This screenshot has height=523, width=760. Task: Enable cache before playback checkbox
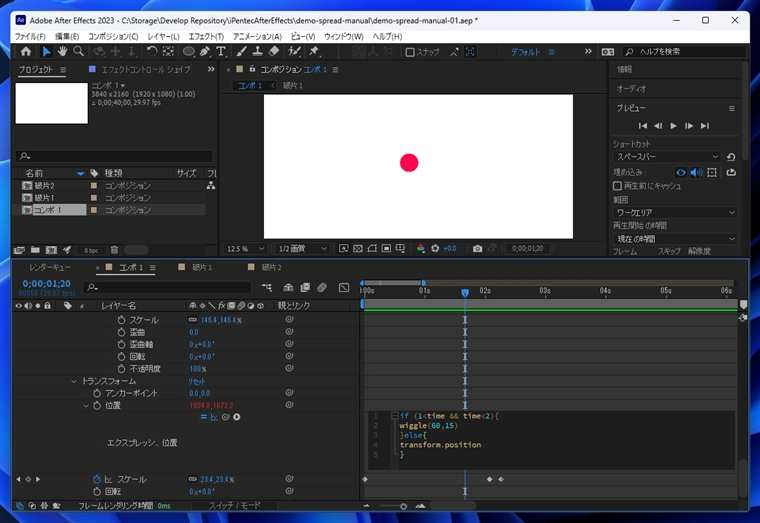point(617,186)
